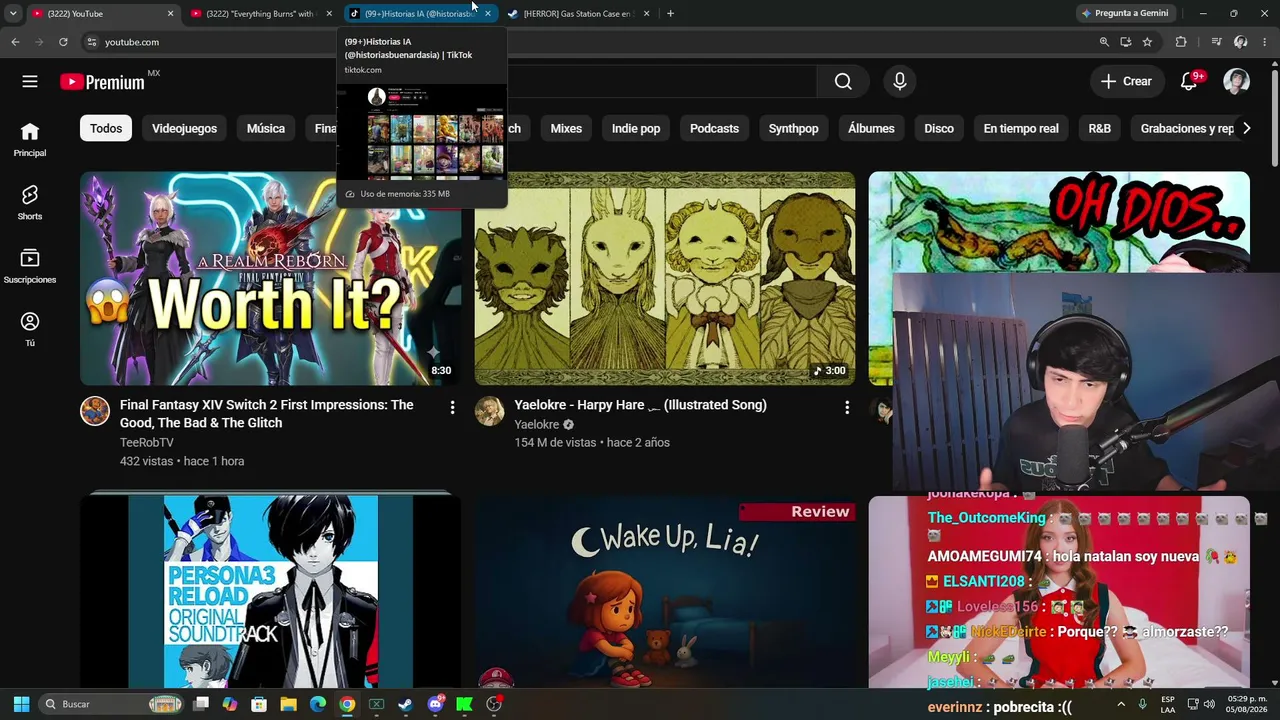Open the Chrome three-dot menu
The width and height of the screenshot is (1280, 720).
(x=1265, y=42)
